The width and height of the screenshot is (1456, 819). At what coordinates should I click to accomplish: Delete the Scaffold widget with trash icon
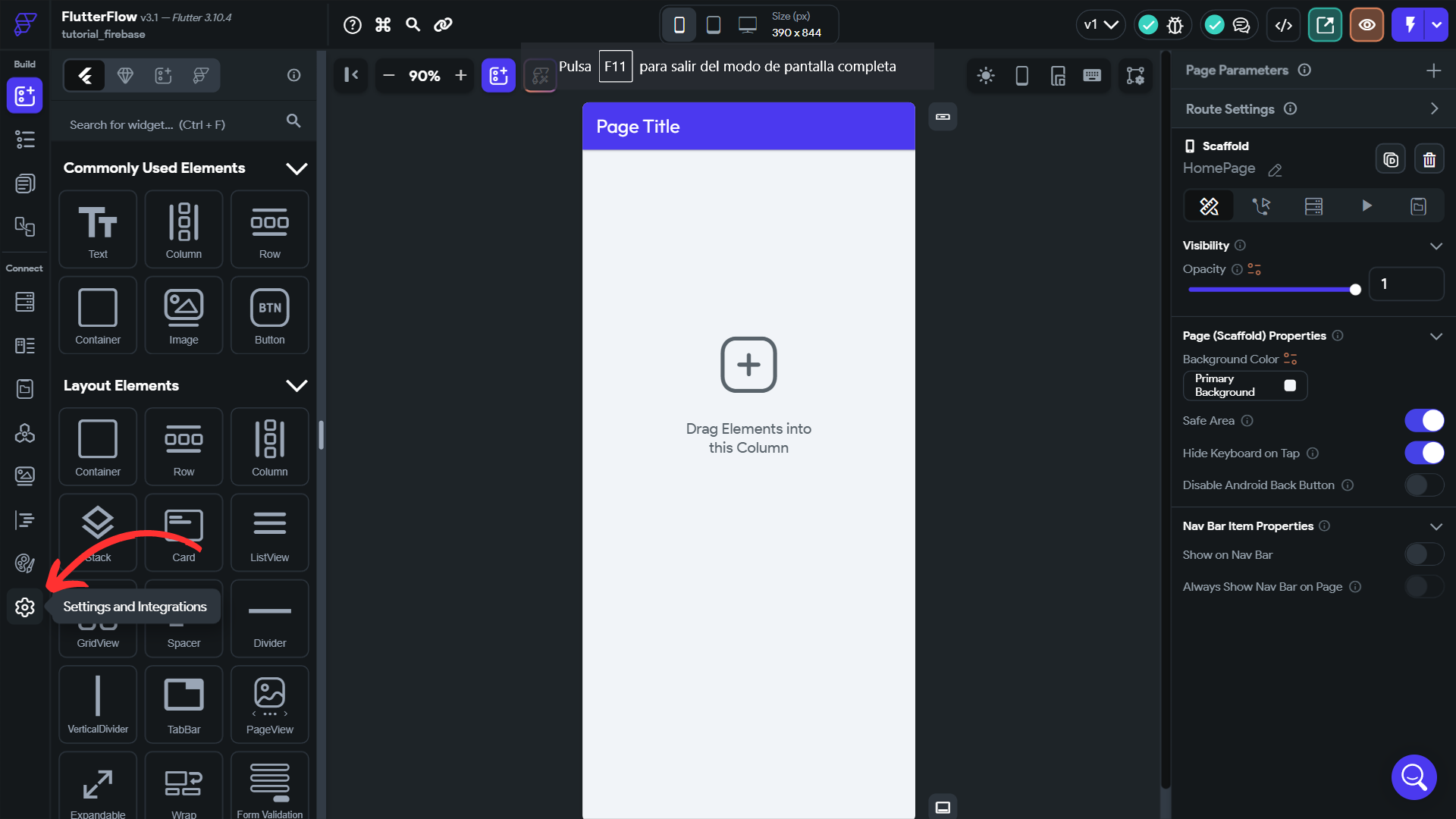[x=1430, y=158]
